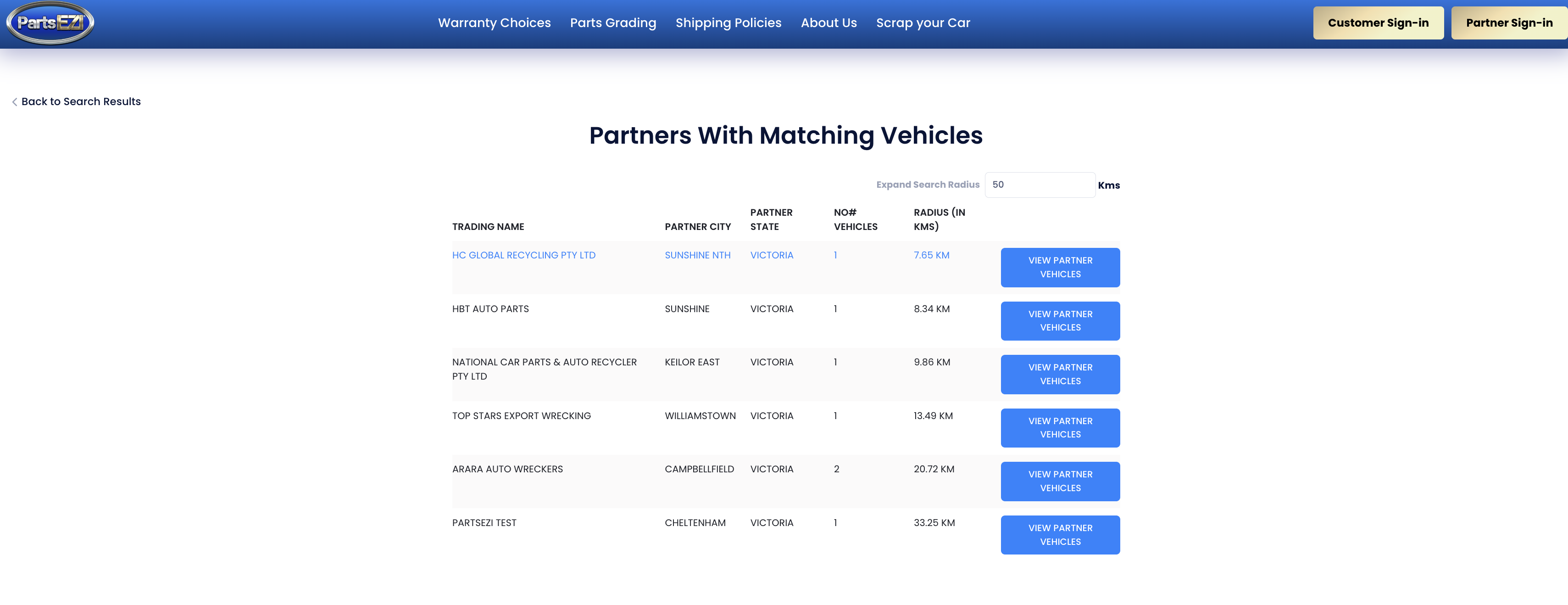Image resolution: width=1568 pixels, height=605 pixels.
Task: Click 13.49 KM radius value
Action: 933,415
